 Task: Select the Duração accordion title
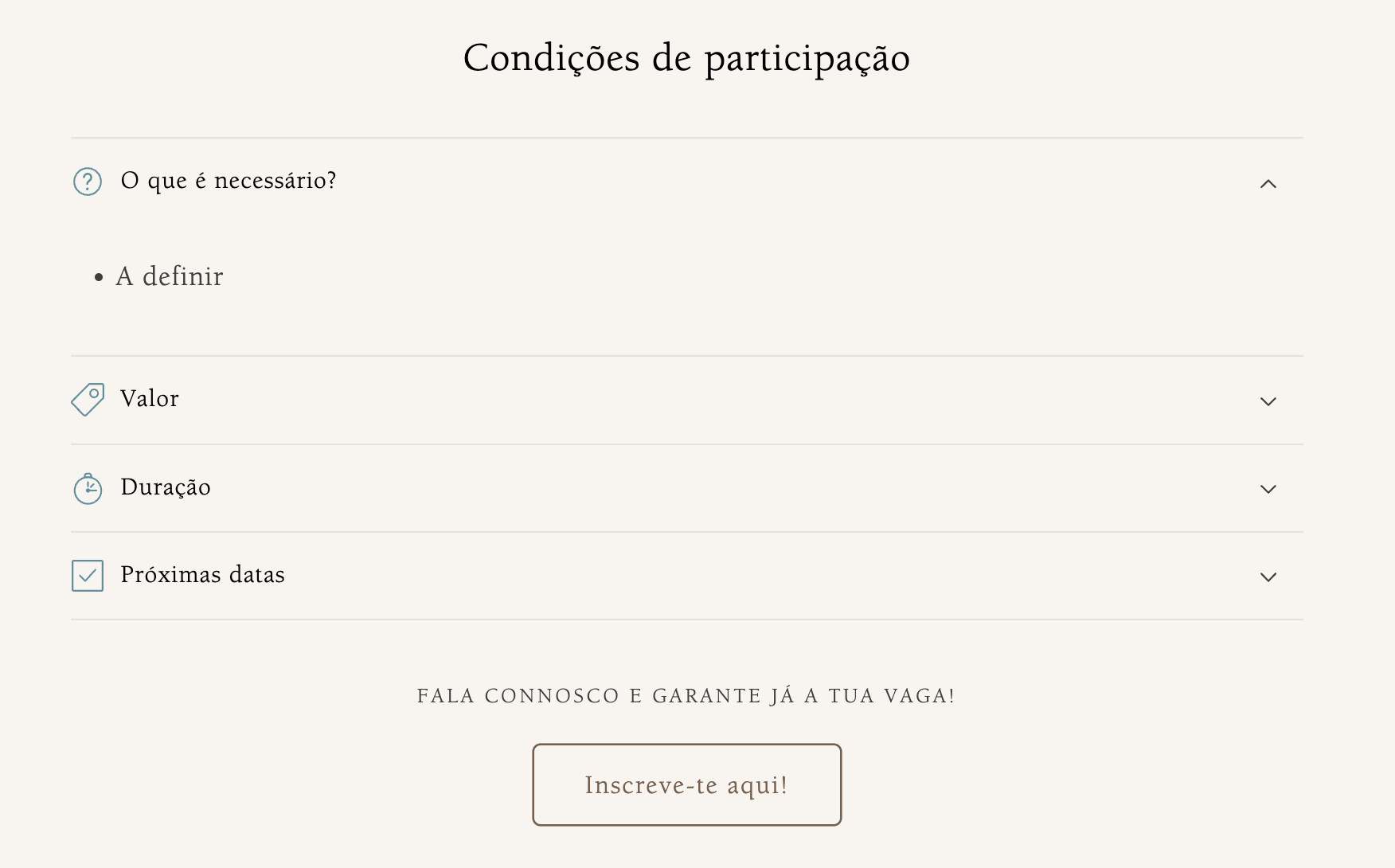point(166,487)
